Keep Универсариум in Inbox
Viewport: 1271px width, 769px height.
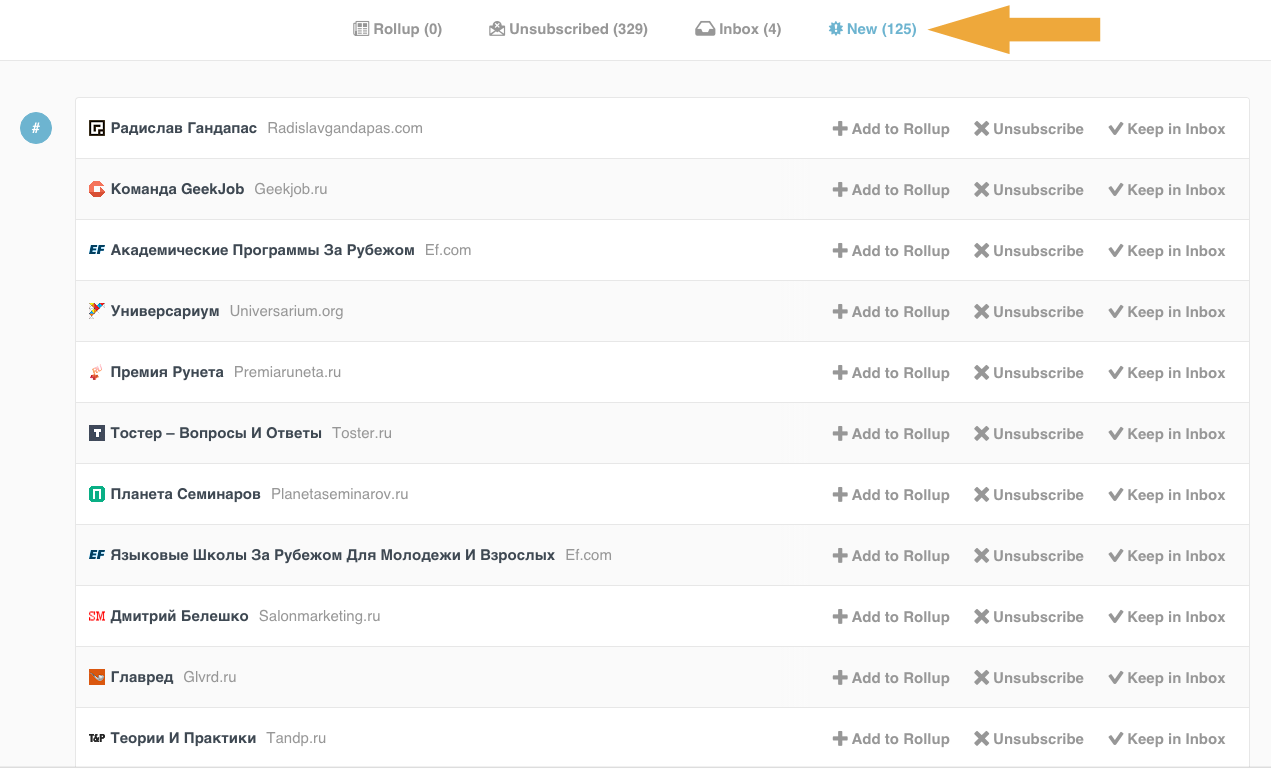(x=1166, y=312)
